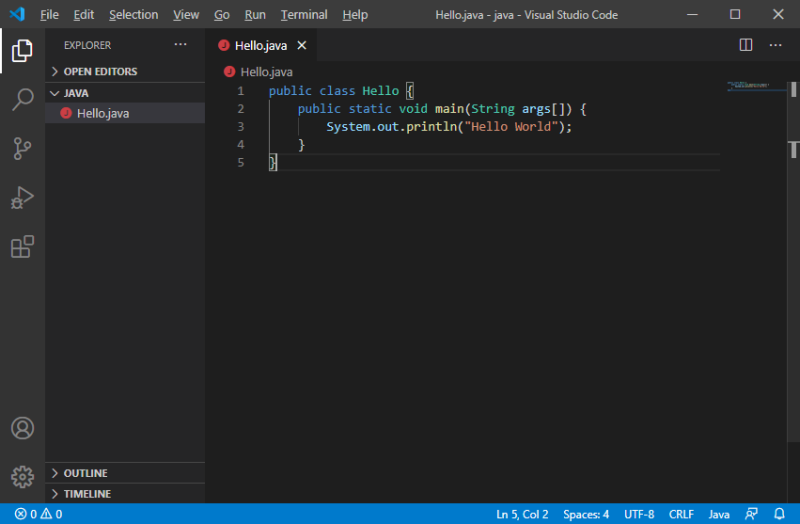Minimize the VS Code window
The width and height of the screenshot is (800, 524).
692,14
